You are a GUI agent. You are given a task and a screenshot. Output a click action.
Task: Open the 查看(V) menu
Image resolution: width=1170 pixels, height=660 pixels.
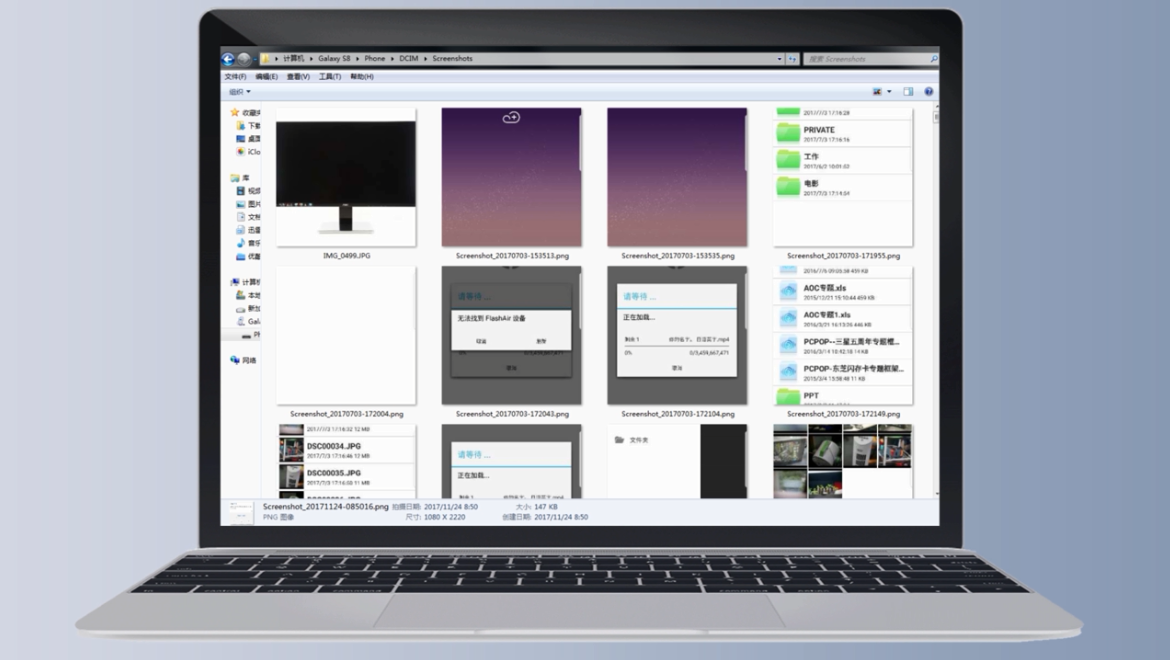tap(298, 77)
